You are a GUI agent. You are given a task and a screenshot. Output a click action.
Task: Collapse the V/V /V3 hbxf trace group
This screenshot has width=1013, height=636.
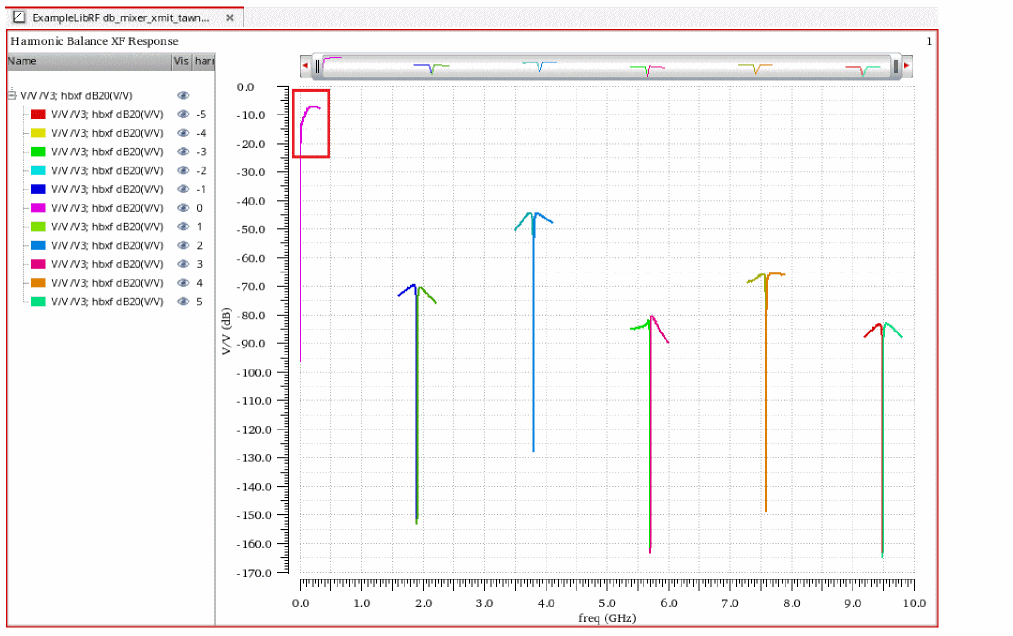click(x=11, y=96)
